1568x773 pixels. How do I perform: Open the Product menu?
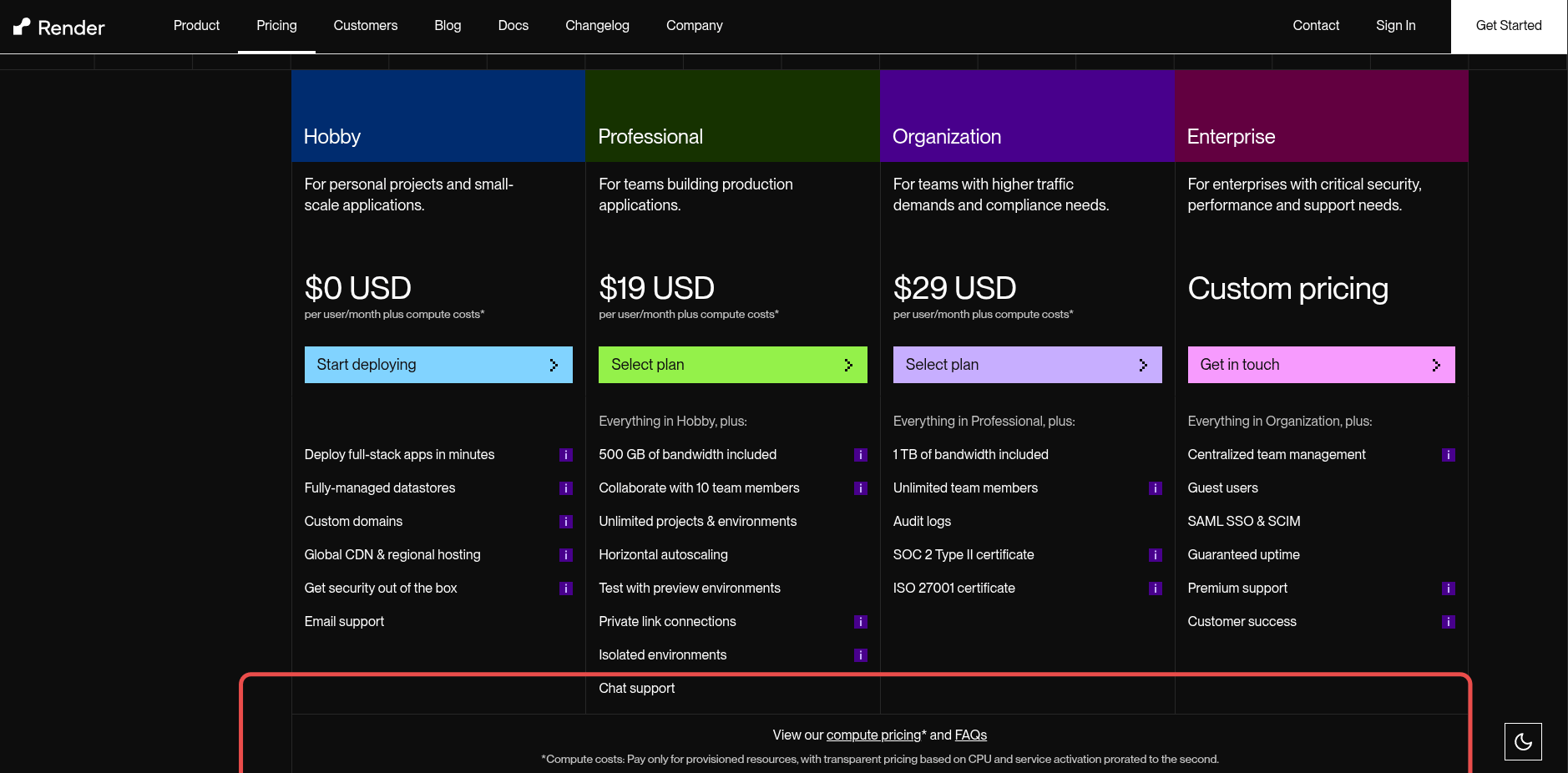196,26
